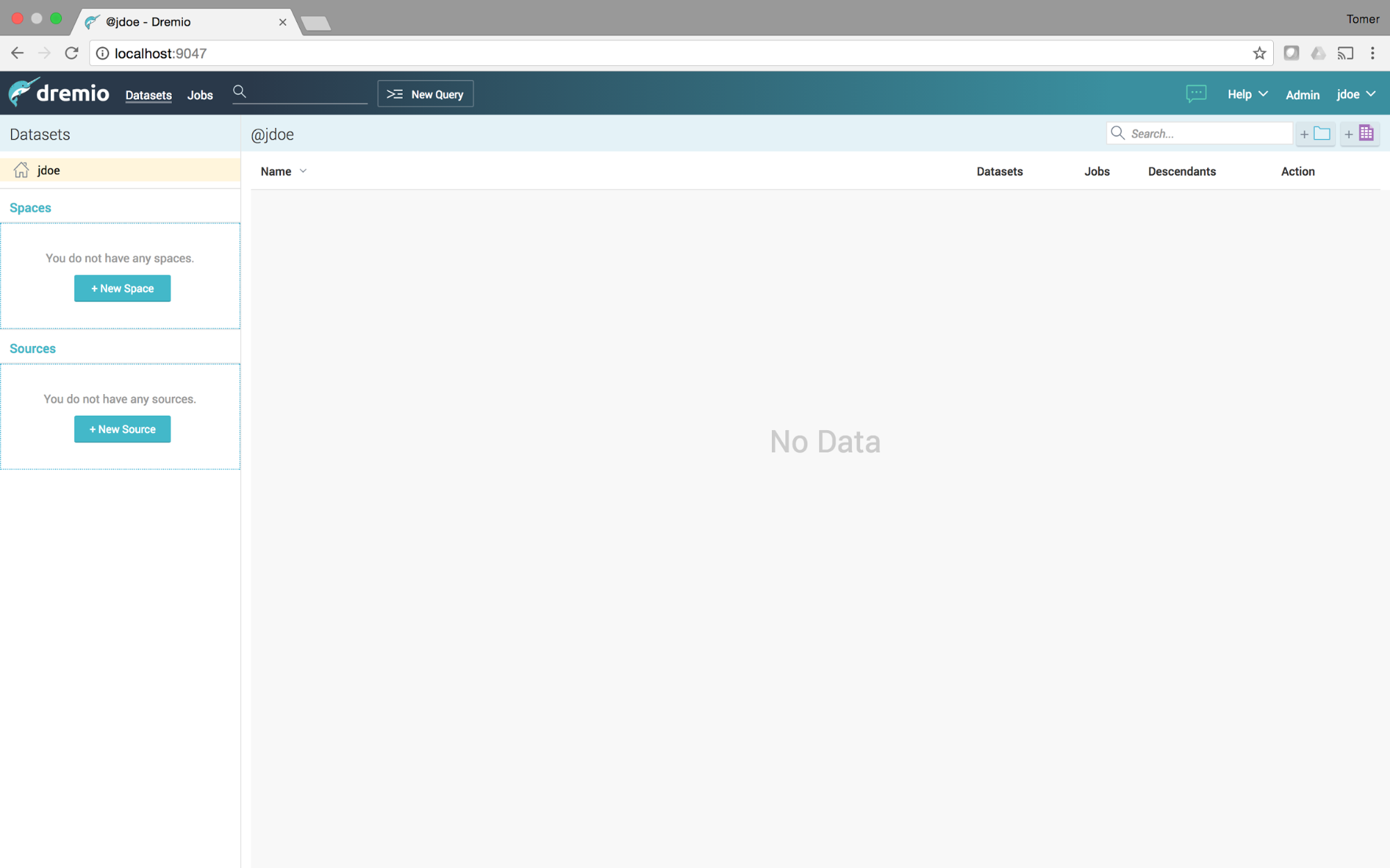The width and height of the screenshot is (1390, 868).
Task: Expand the Help dropdown menu
Action: tap(1247, 94)
